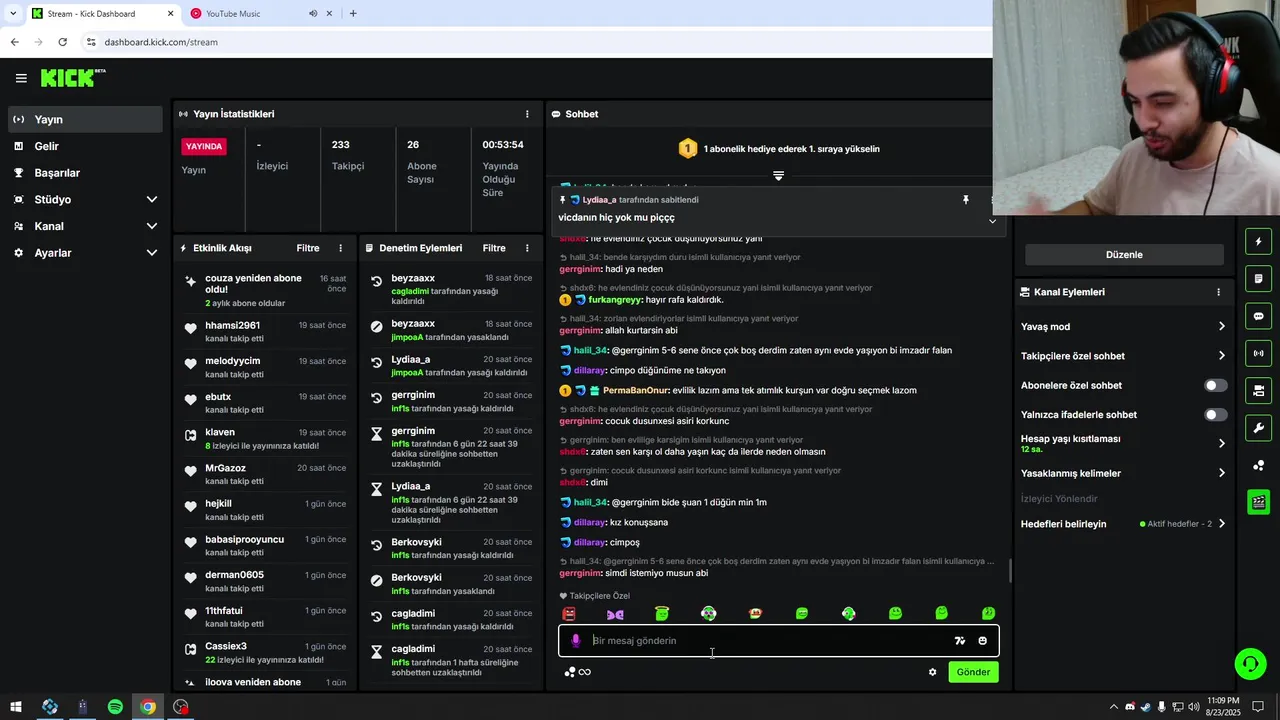Open Filtre in Denetim Eylemleri panel
This screenshot has height=720, width=1280.
click(x=494, y=248)
